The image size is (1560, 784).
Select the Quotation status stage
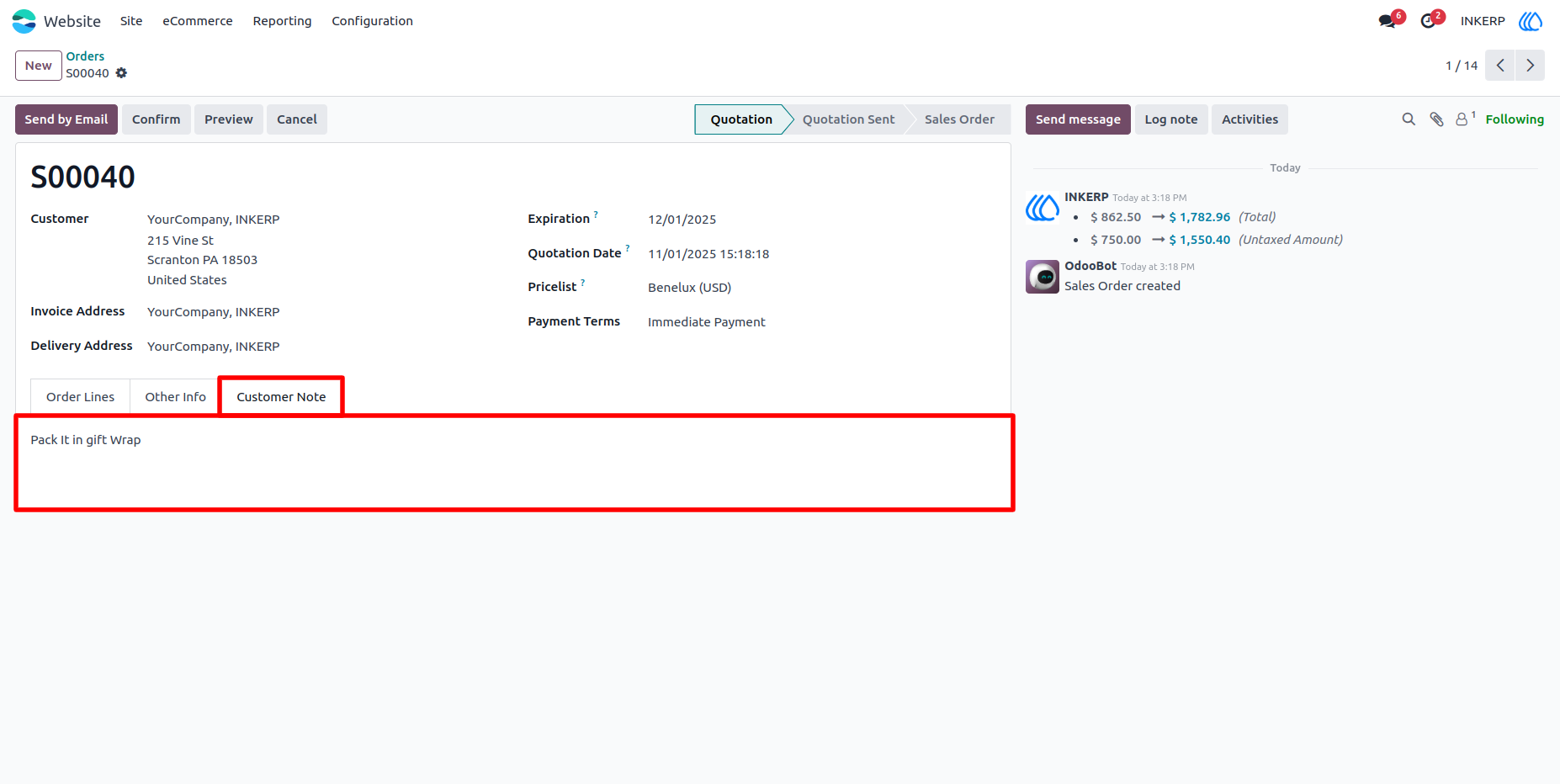point(741,119)
